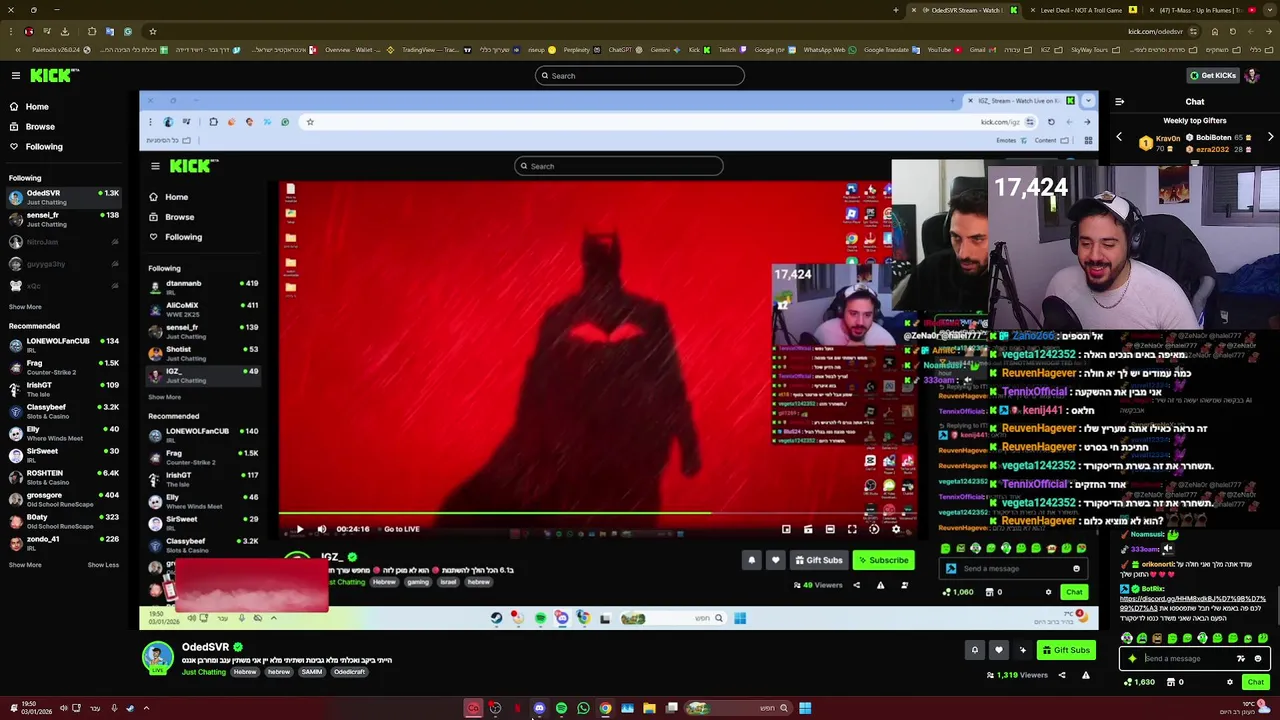Open Spotify from the Windows taskbar
Viewport: 1280px width, 720px height.
[561, 708]
